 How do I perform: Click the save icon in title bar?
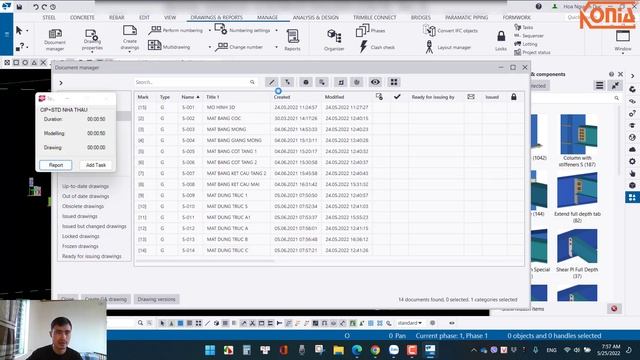(19, 7)
